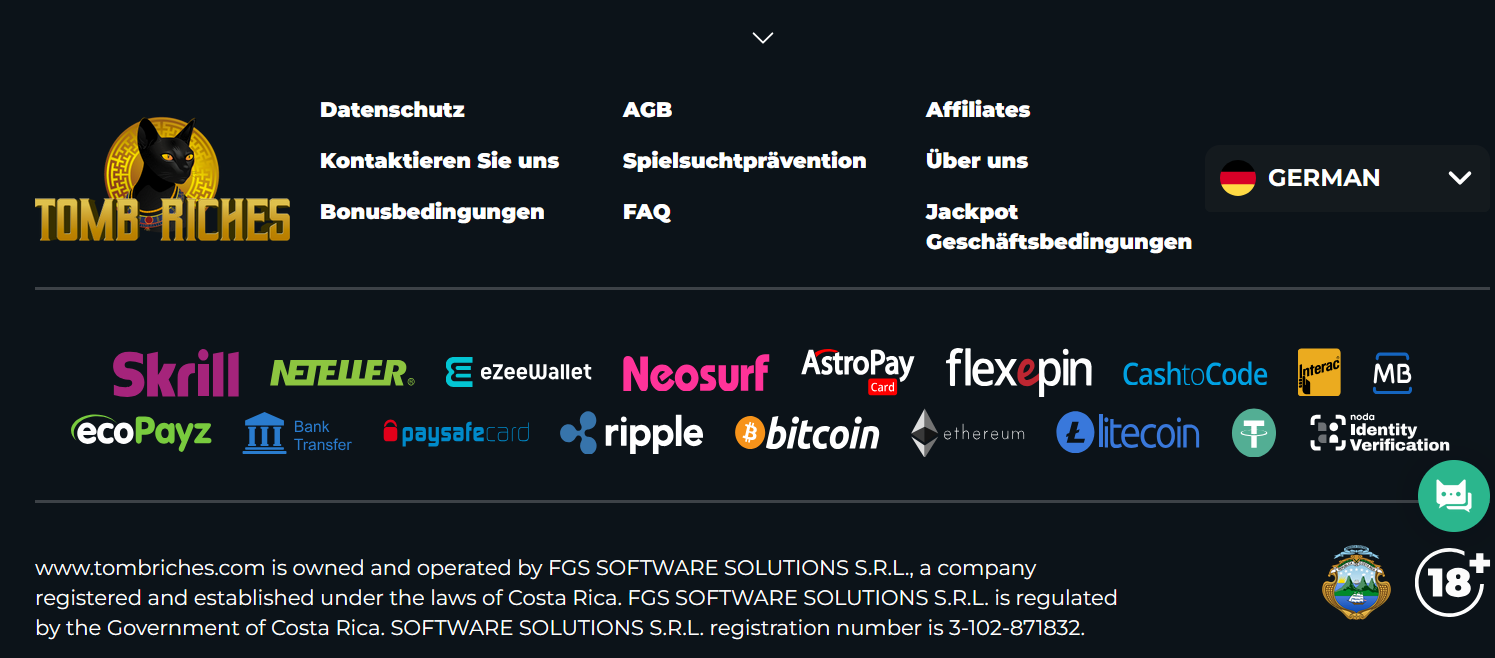Click the Tomb Riches cat logo
This screenshot has height=658, width=1495.
[x=162, y=178]
